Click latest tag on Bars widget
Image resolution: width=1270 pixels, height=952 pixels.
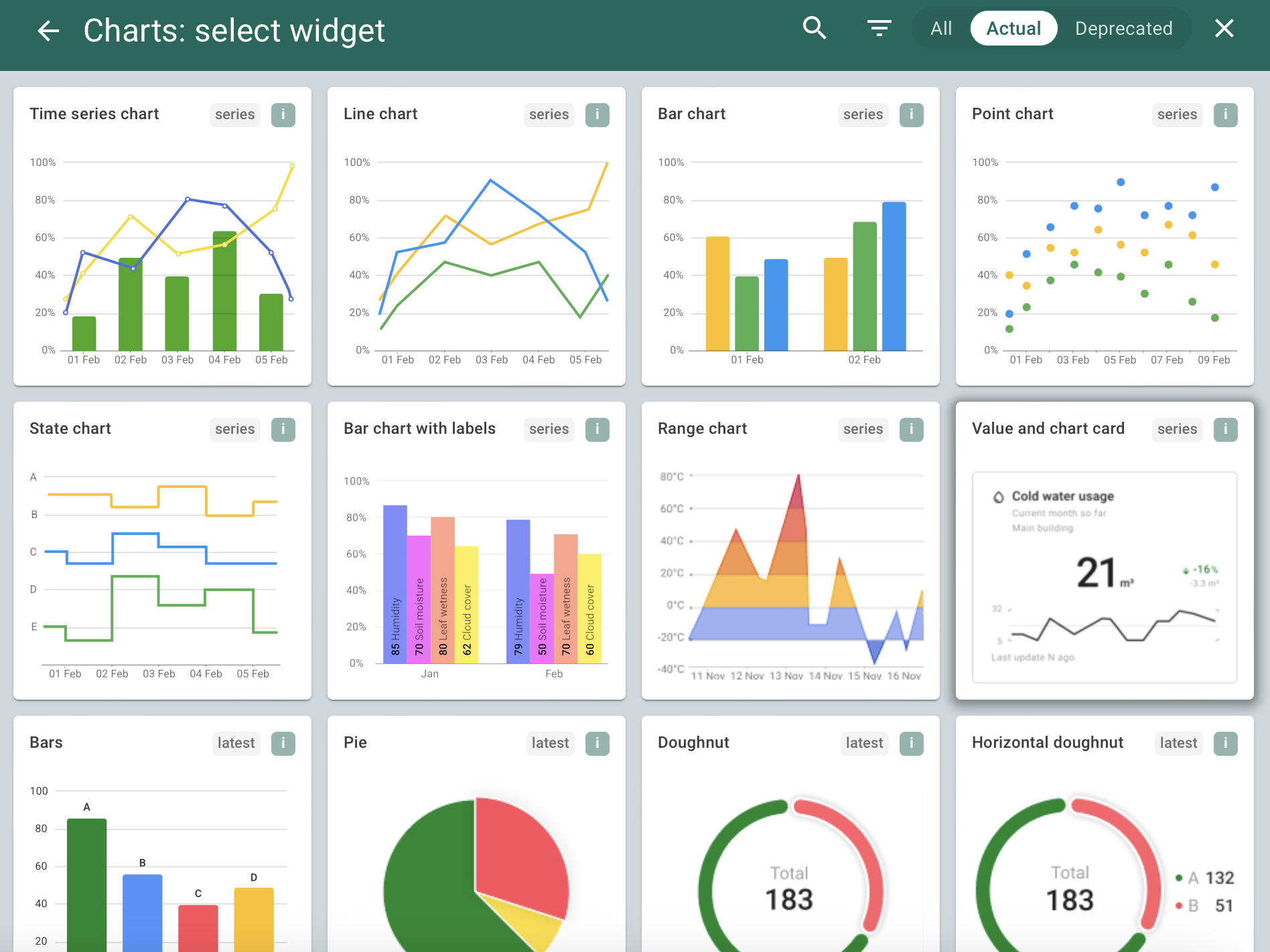[236, 743]
